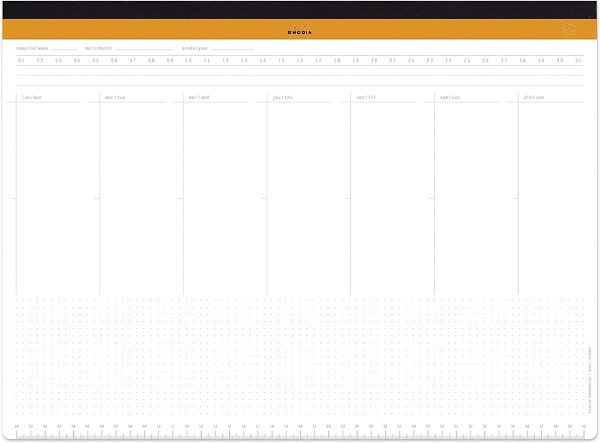Click date "09" in the day-number row
The width and height of the screenshot is (600, 443).
click(x=170, y=60)
